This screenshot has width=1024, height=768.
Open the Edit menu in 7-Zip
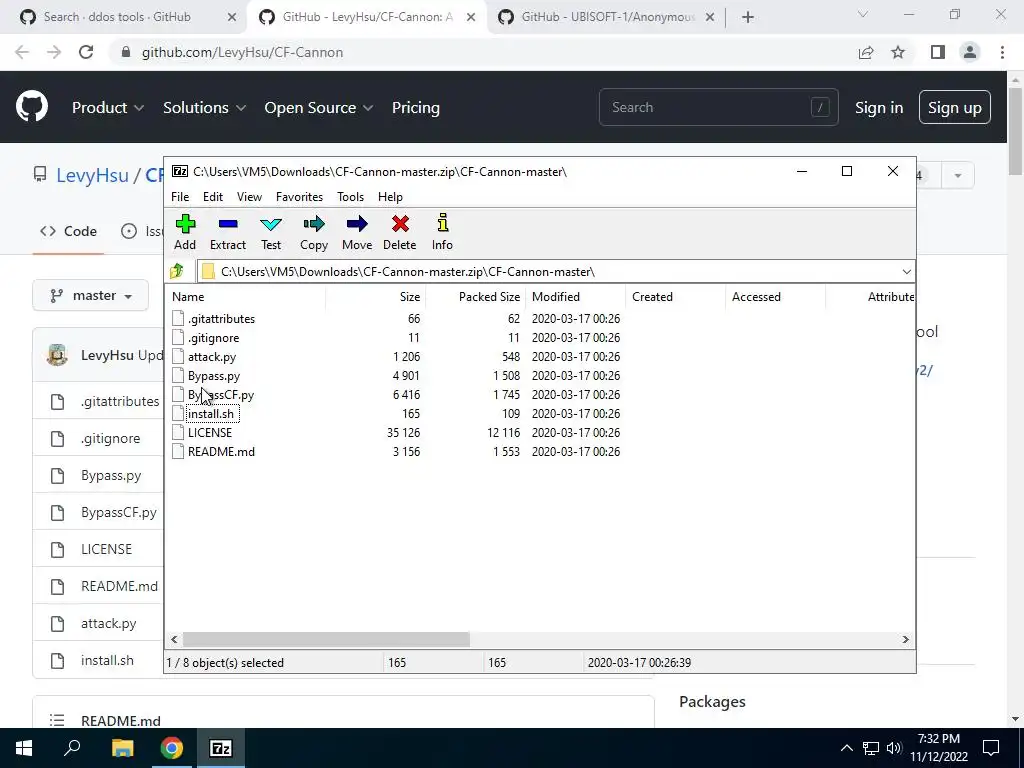pos(213,197)
